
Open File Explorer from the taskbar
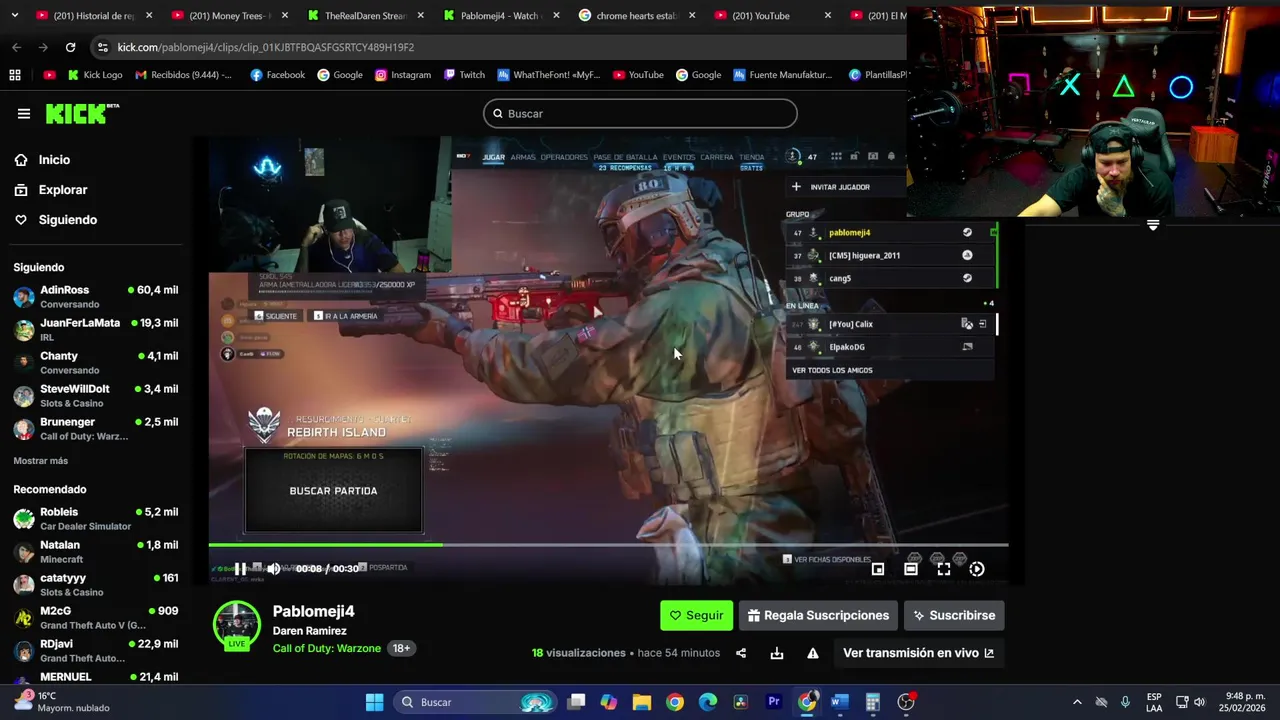(641, 702)
